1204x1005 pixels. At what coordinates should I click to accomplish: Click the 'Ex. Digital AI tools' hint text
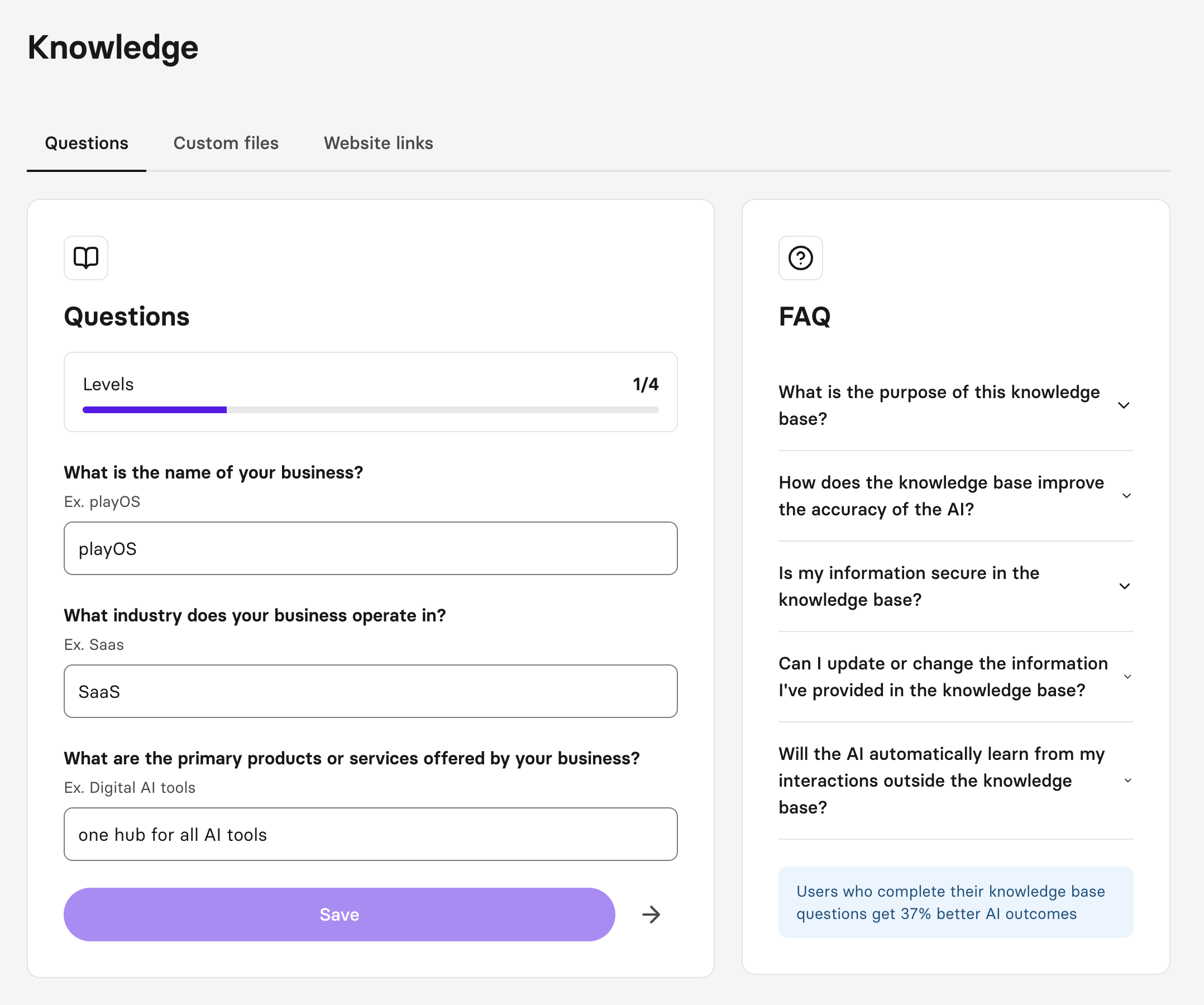pos(130,788)
